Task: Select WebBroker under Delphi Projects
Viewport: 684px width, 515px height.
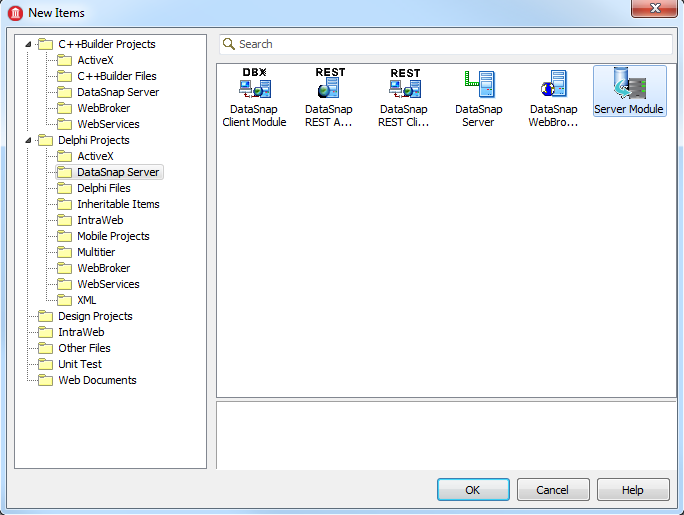Action: click(103, 268)
